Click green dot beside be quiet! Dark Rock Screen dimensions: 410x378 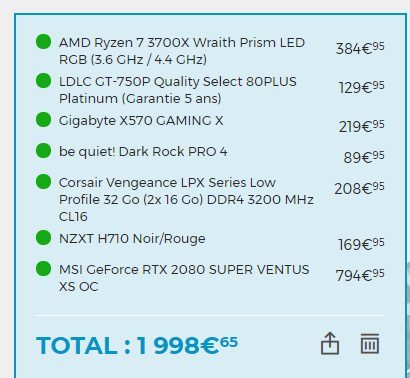point(43,151)
